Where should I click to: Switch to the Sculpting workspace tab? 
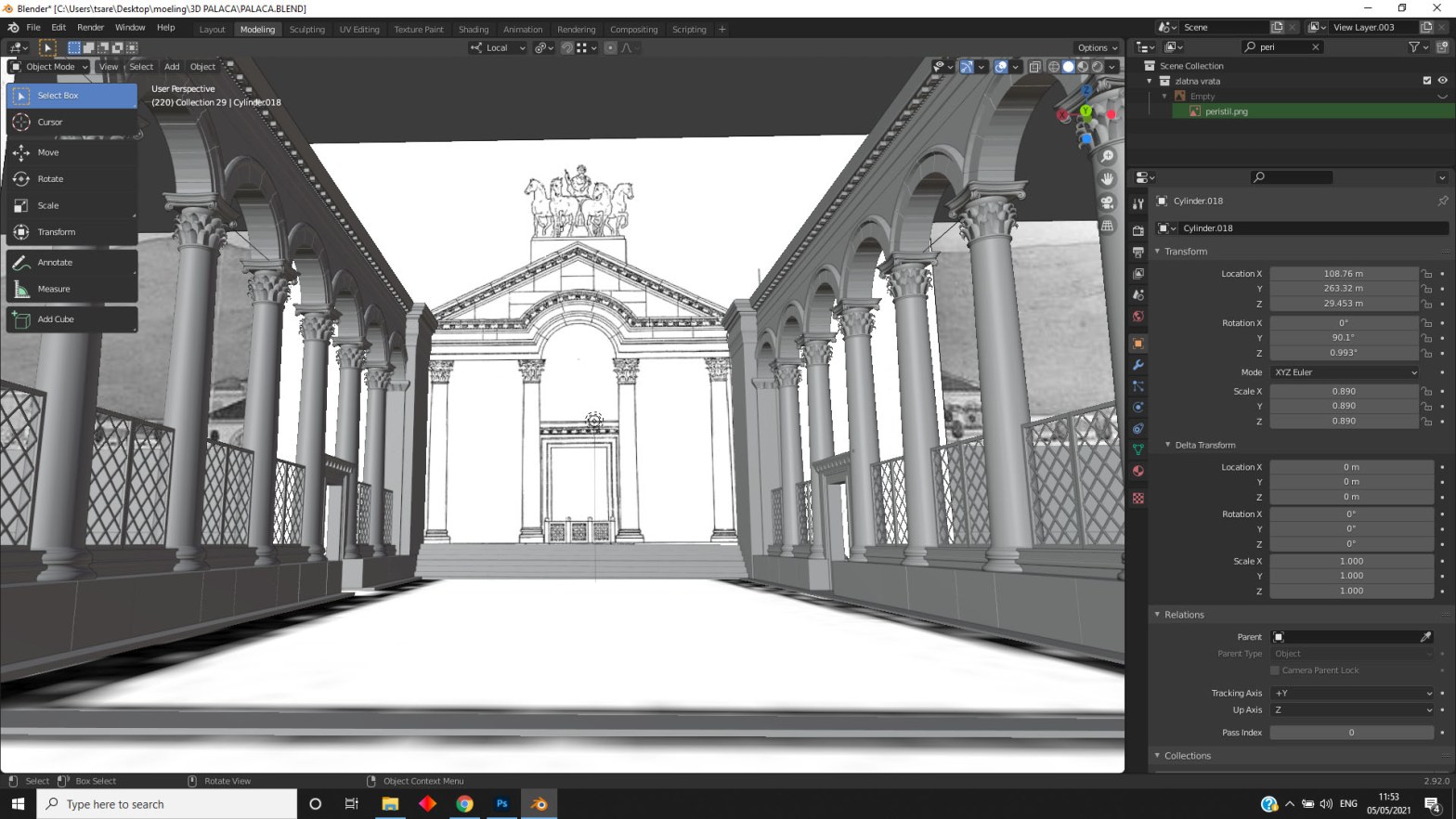tap(306, 30)
